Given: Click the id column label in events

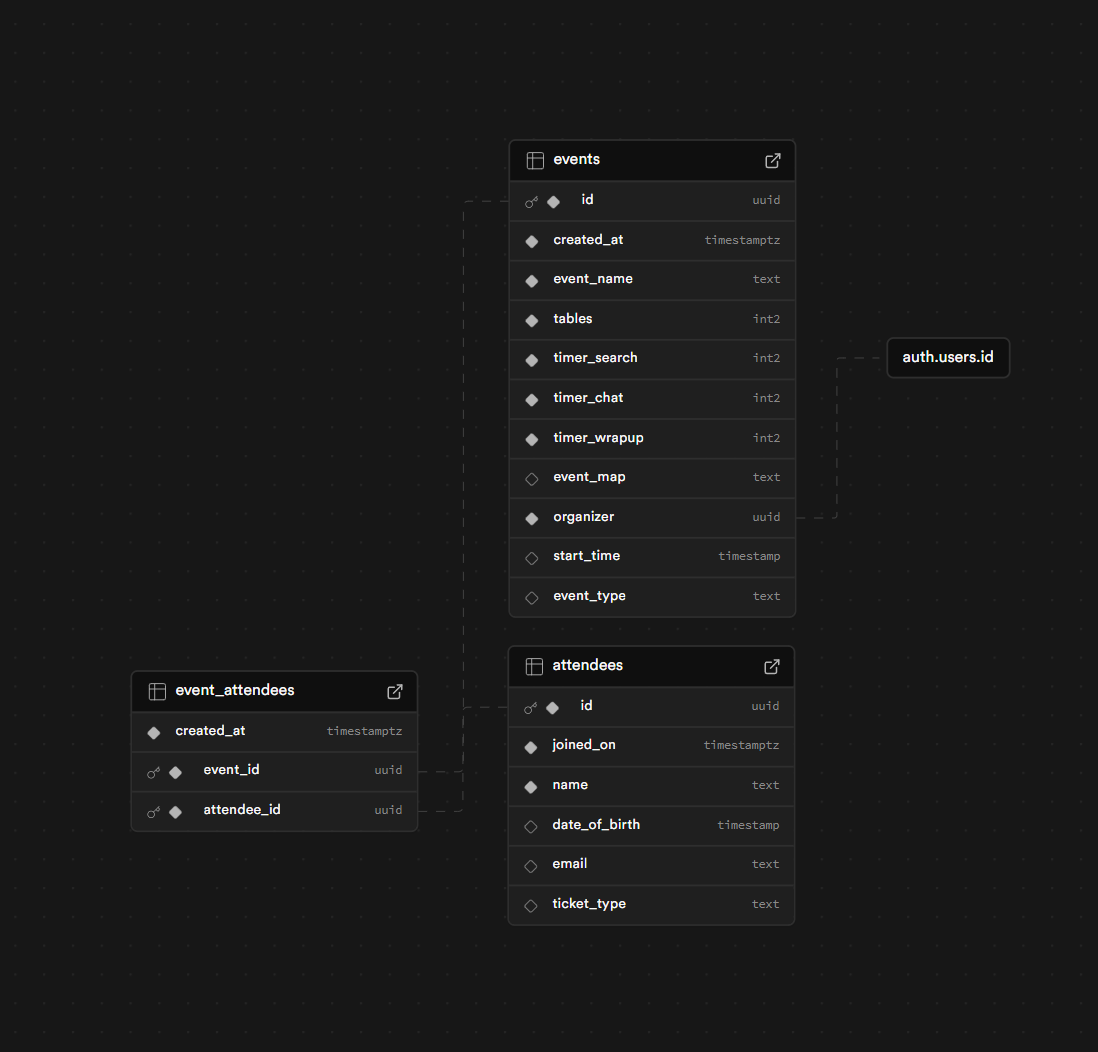Looking at the screenshot, I should click(x=587, y=200).
